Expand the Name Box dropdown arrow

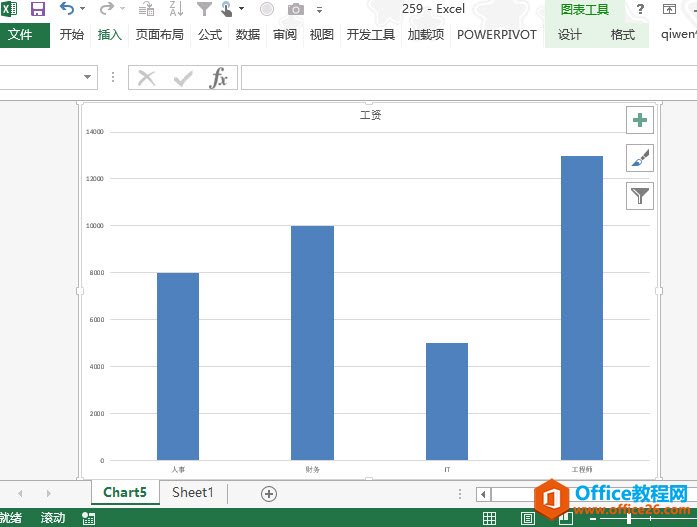pyautogui.click(x=89, y=78)
